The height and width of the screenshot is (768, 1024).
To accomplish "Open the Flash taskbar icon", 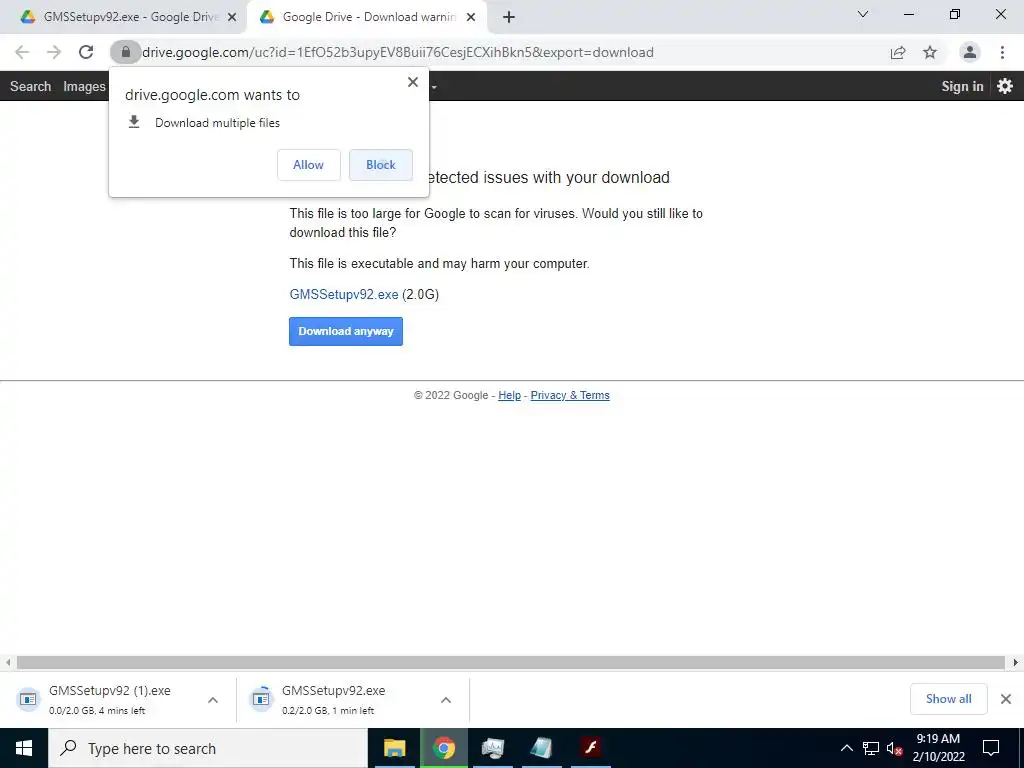I will pos(591,748).
